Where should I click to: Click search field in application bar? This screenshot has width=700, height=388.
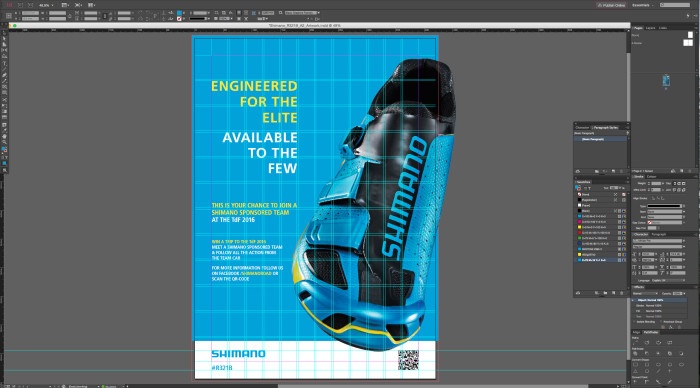[x=675, y=5]
